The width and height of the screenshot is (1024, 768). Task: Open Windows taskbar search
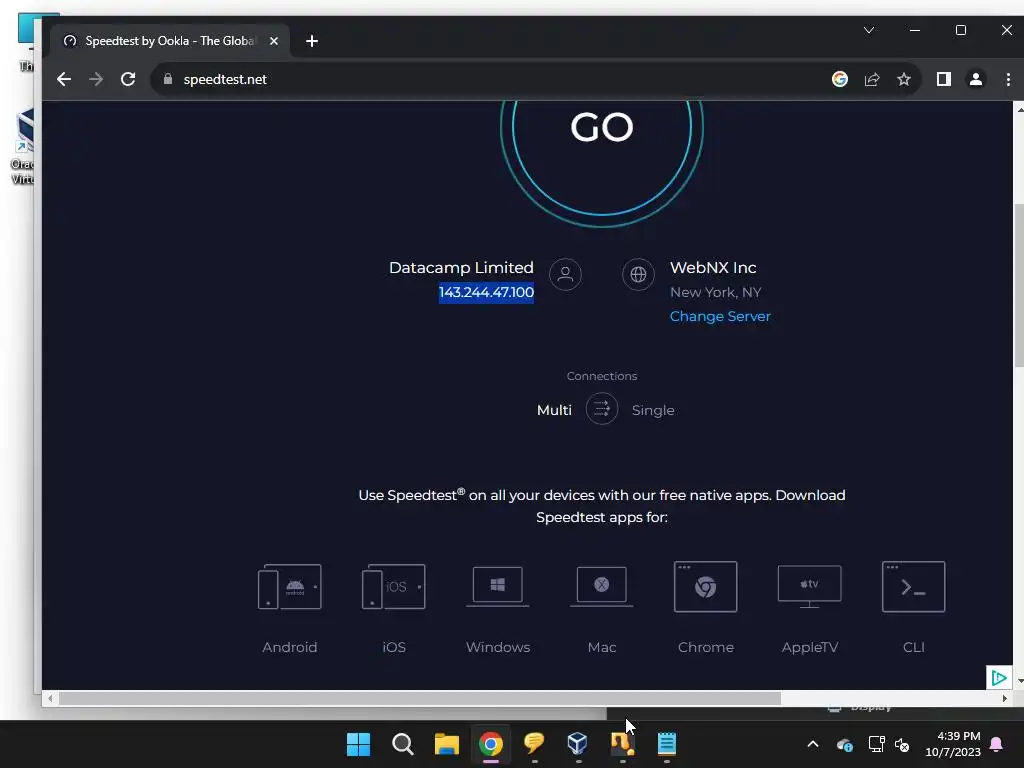pyautogui.click(x=402, y=744)
